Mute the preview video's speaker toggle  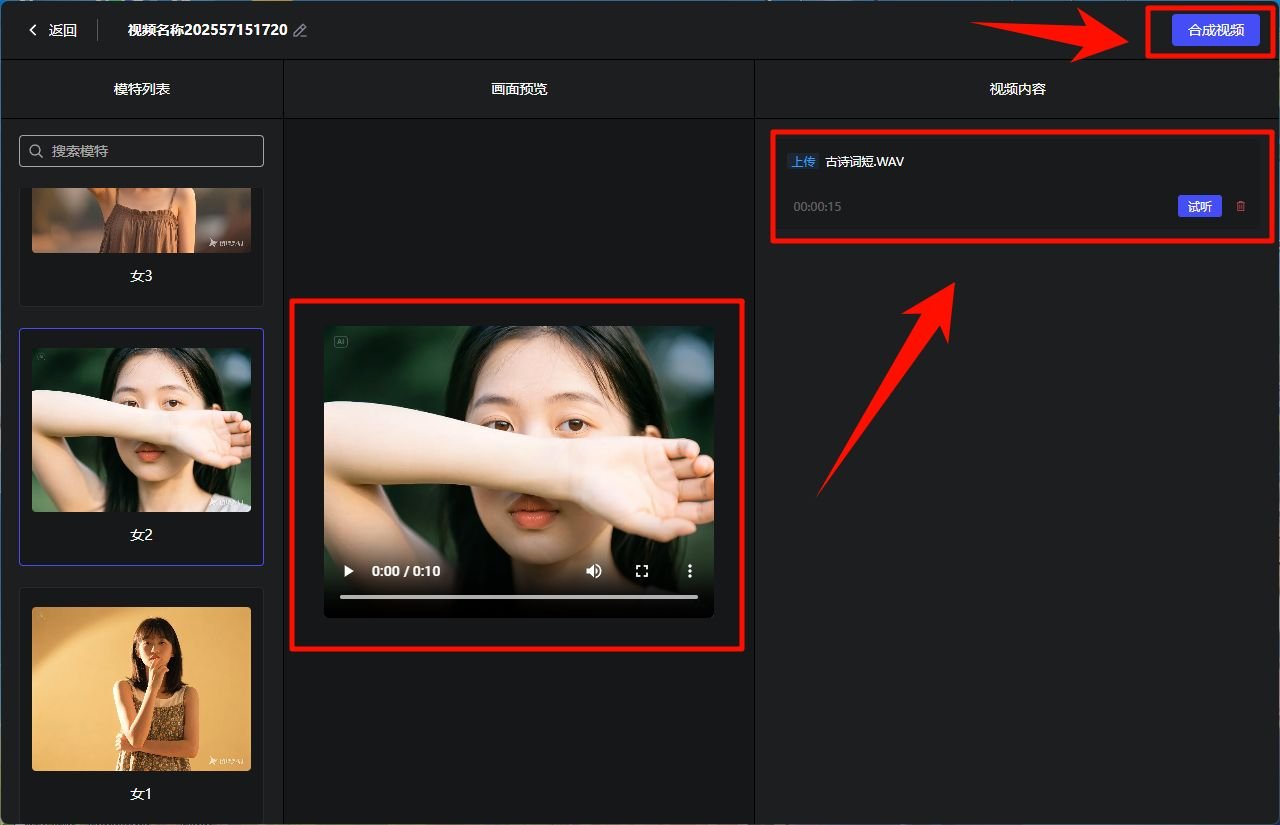coord(594,571)
